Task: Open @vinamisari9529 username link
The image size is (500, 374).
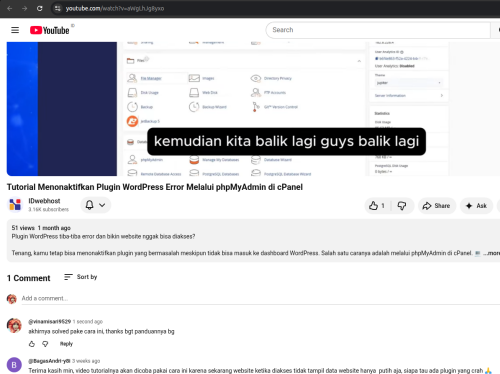Action: (50, 322)
